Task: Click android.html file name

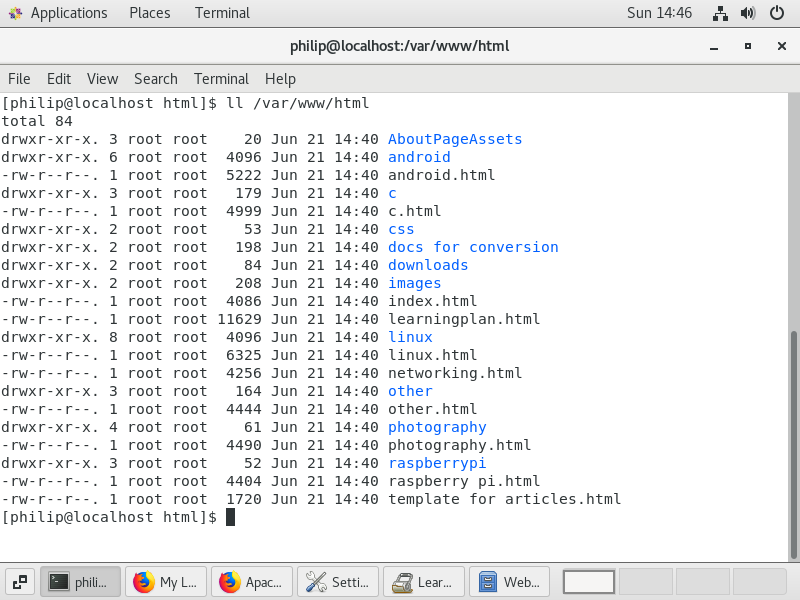Action: [441, 175]
